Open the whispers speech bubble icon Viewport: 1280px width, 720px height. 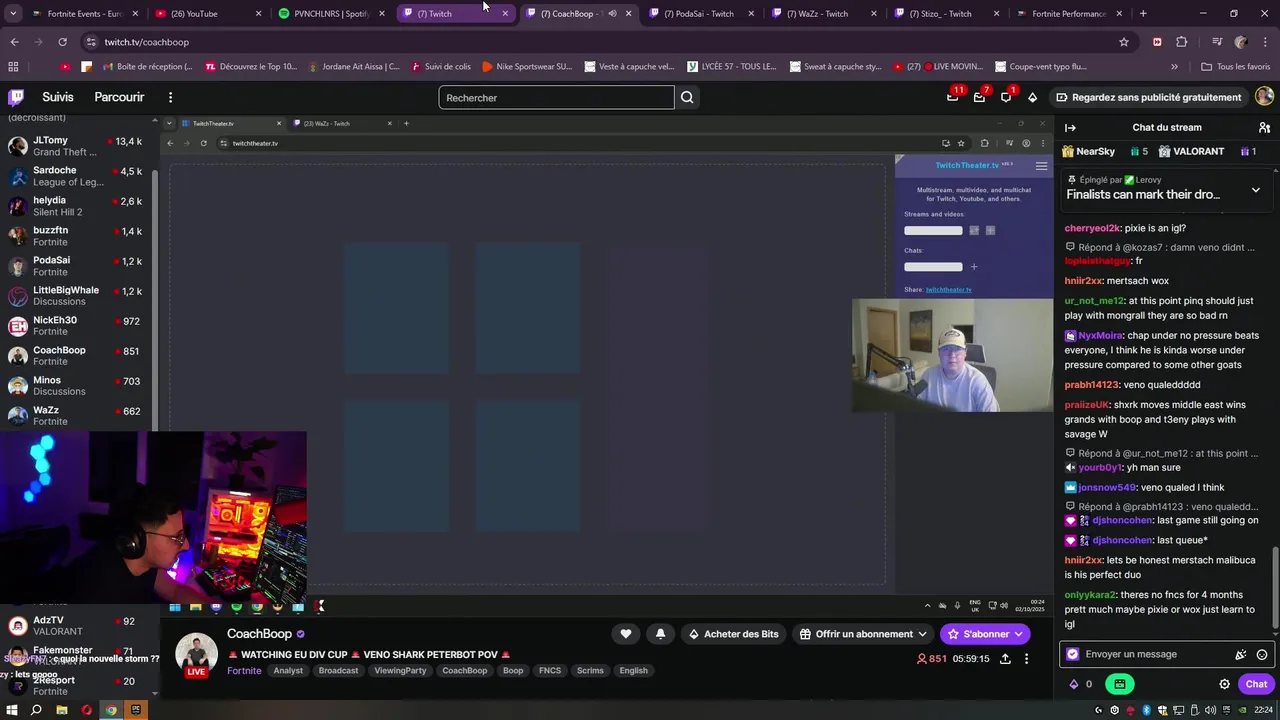pyautogui.click(x=1006, y=97)
